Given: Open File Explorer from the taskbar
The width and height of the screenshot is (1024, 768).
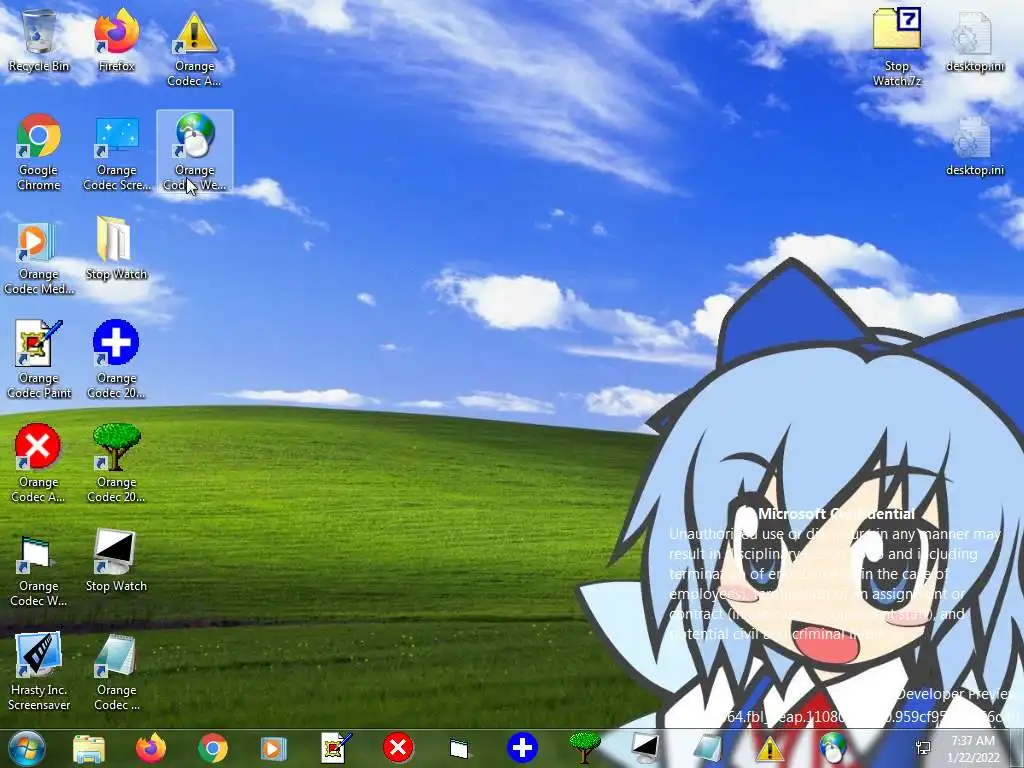Looking at the screenshot, I should (x=88, y=748).
